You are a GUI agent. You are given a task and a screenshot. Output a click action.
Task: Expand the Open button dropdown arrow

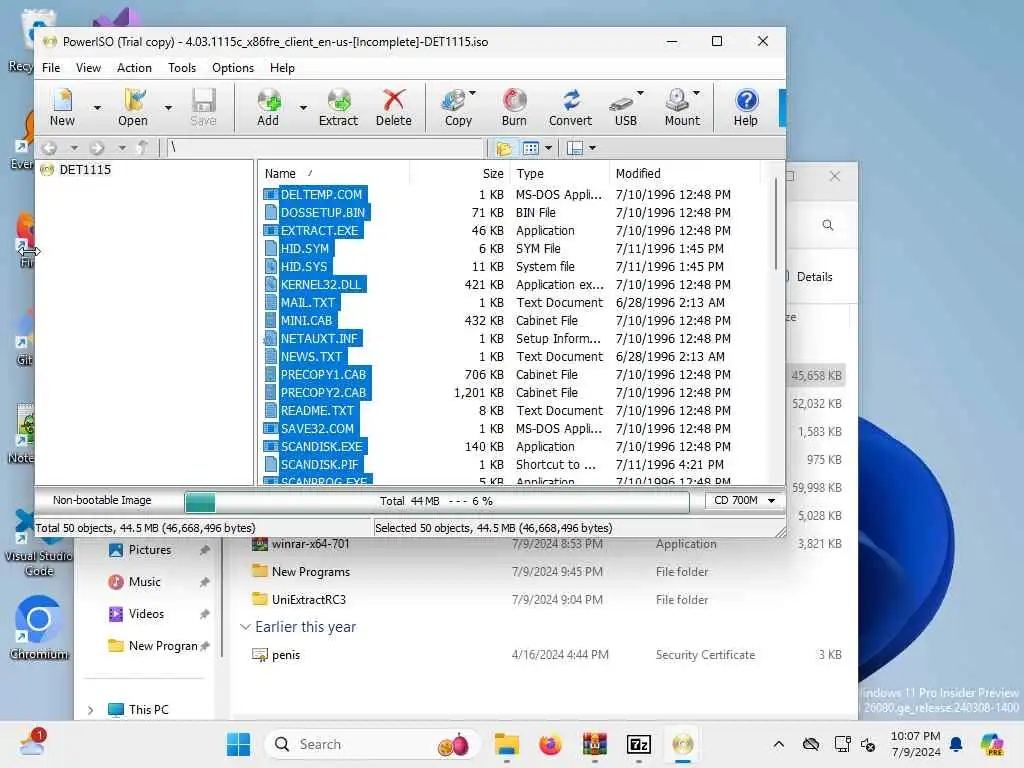pos(168,108)
